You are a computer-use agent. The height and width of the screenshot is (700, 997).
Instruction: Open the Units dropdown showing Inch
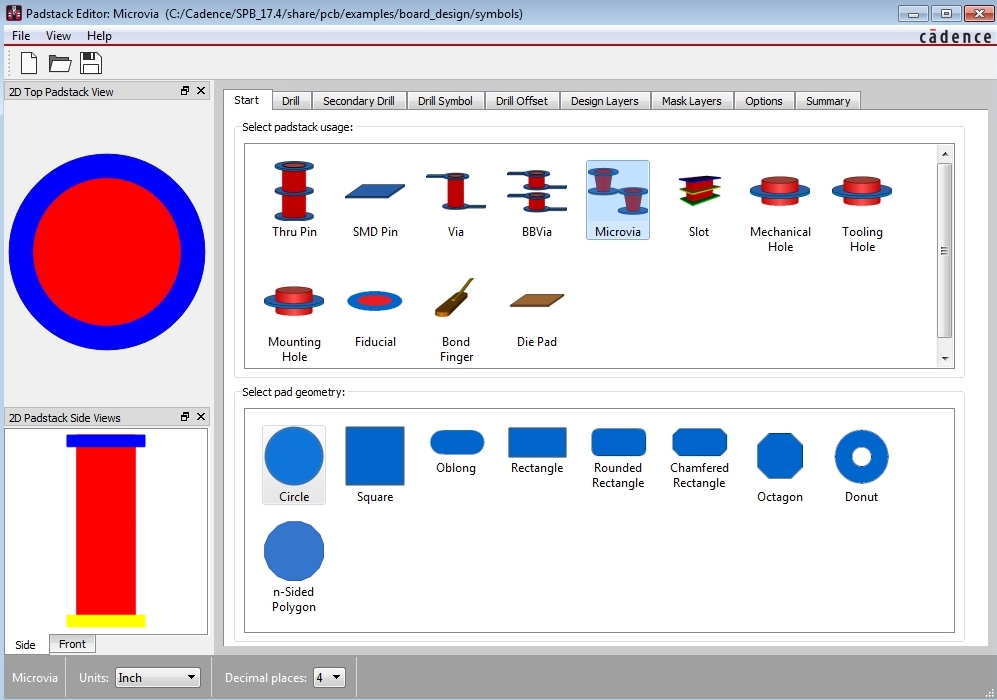click(158, 678)
